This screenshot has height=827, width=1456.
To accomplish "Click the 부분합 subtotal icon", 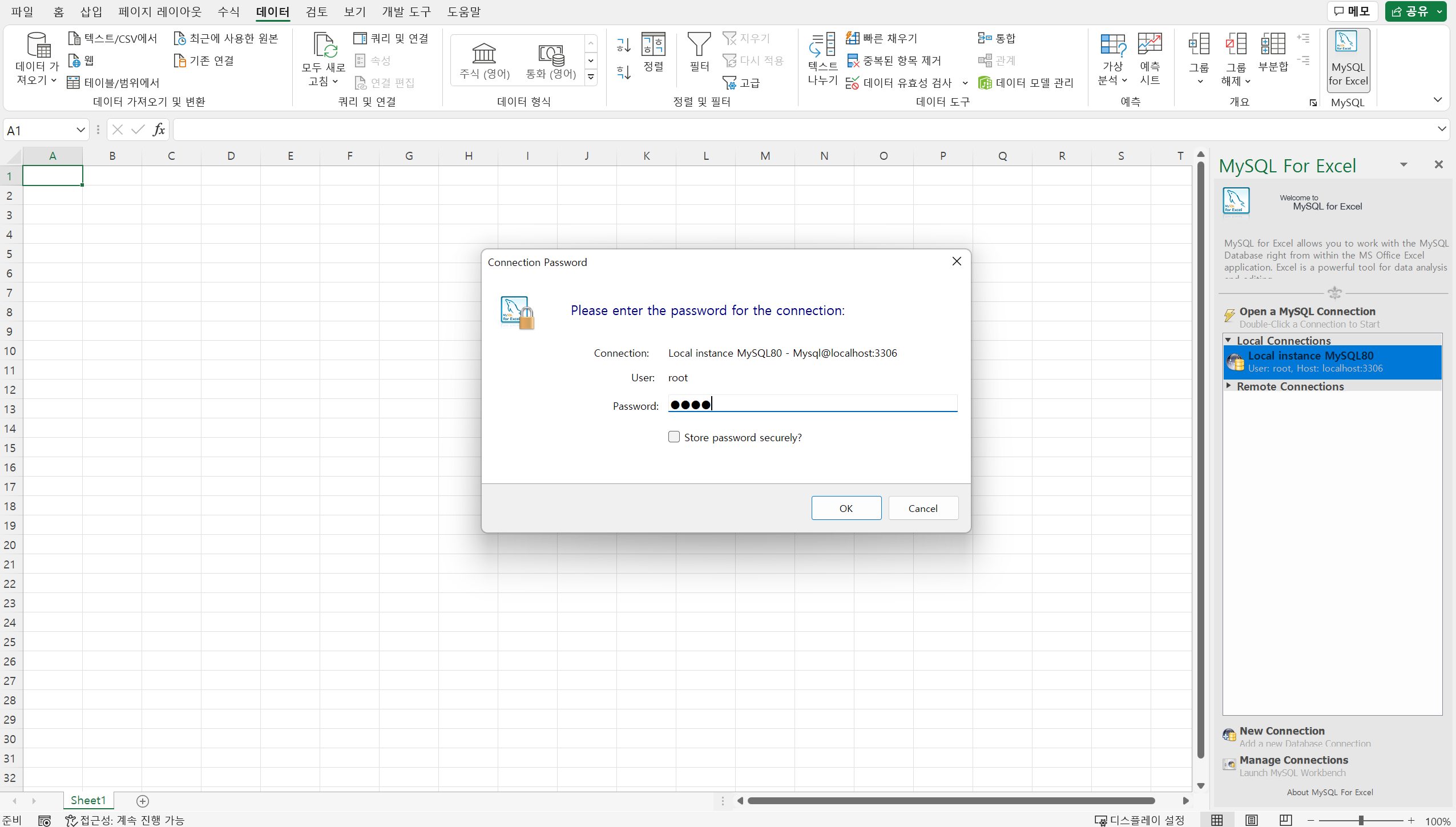I will [x=1273, y=53].
